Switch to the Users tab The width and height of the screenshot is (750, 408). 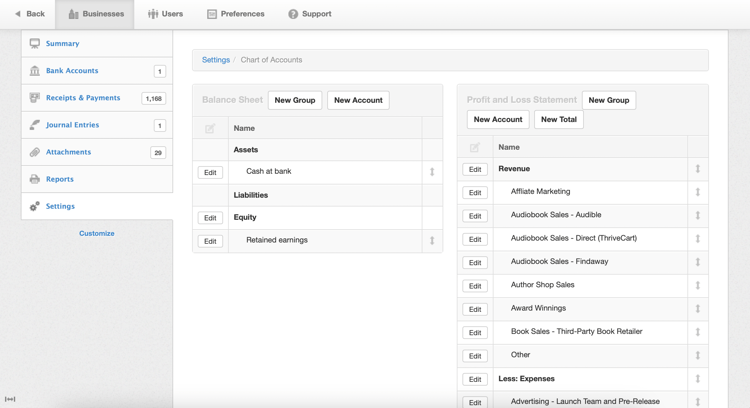(165, 14)
